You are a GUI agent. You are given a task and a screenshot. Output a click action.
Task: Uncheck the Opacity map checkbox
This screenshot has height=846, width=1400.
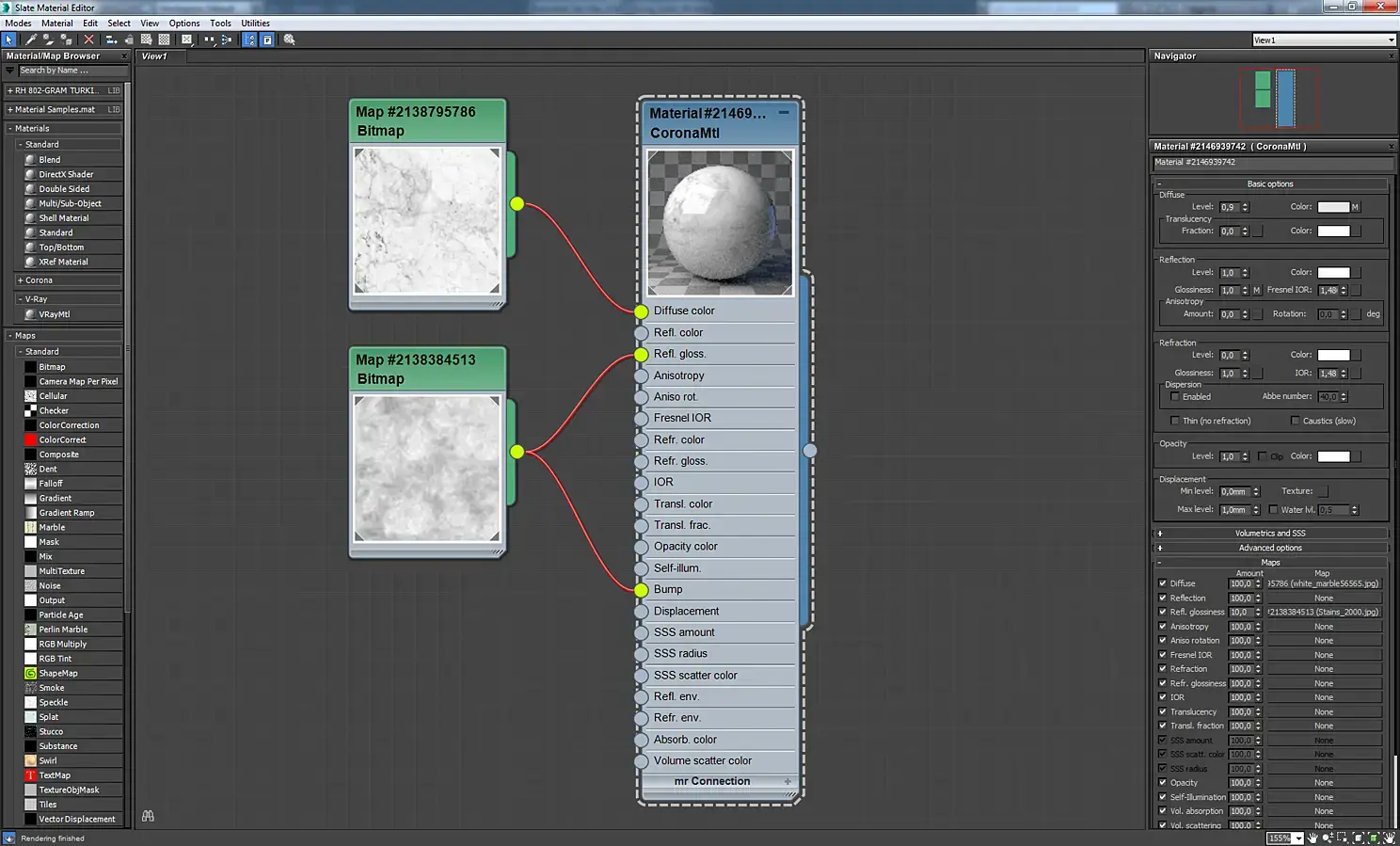[1163, 782]
